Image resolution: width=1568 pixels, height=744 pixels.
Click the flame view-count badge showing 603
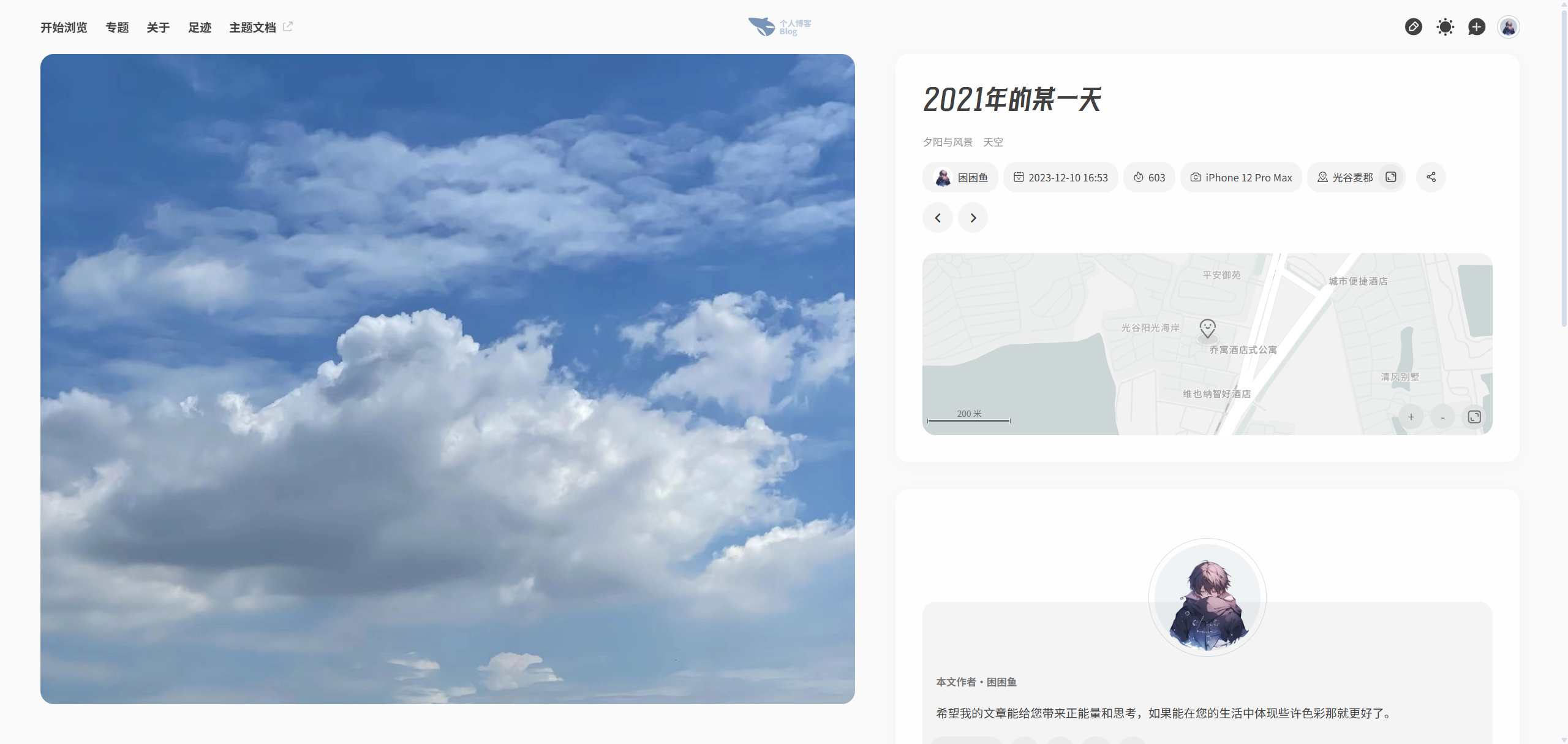pos(1149,177)
